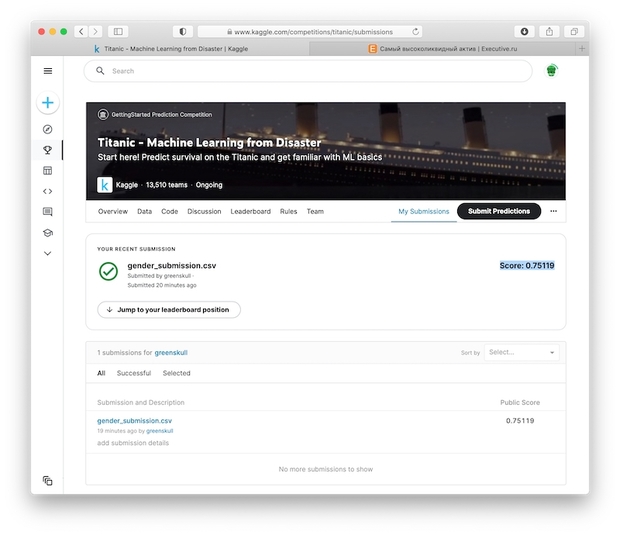Viewport: 620px width, 535px height.
Task: Click the Safari share icon
Action: (549, 32)
